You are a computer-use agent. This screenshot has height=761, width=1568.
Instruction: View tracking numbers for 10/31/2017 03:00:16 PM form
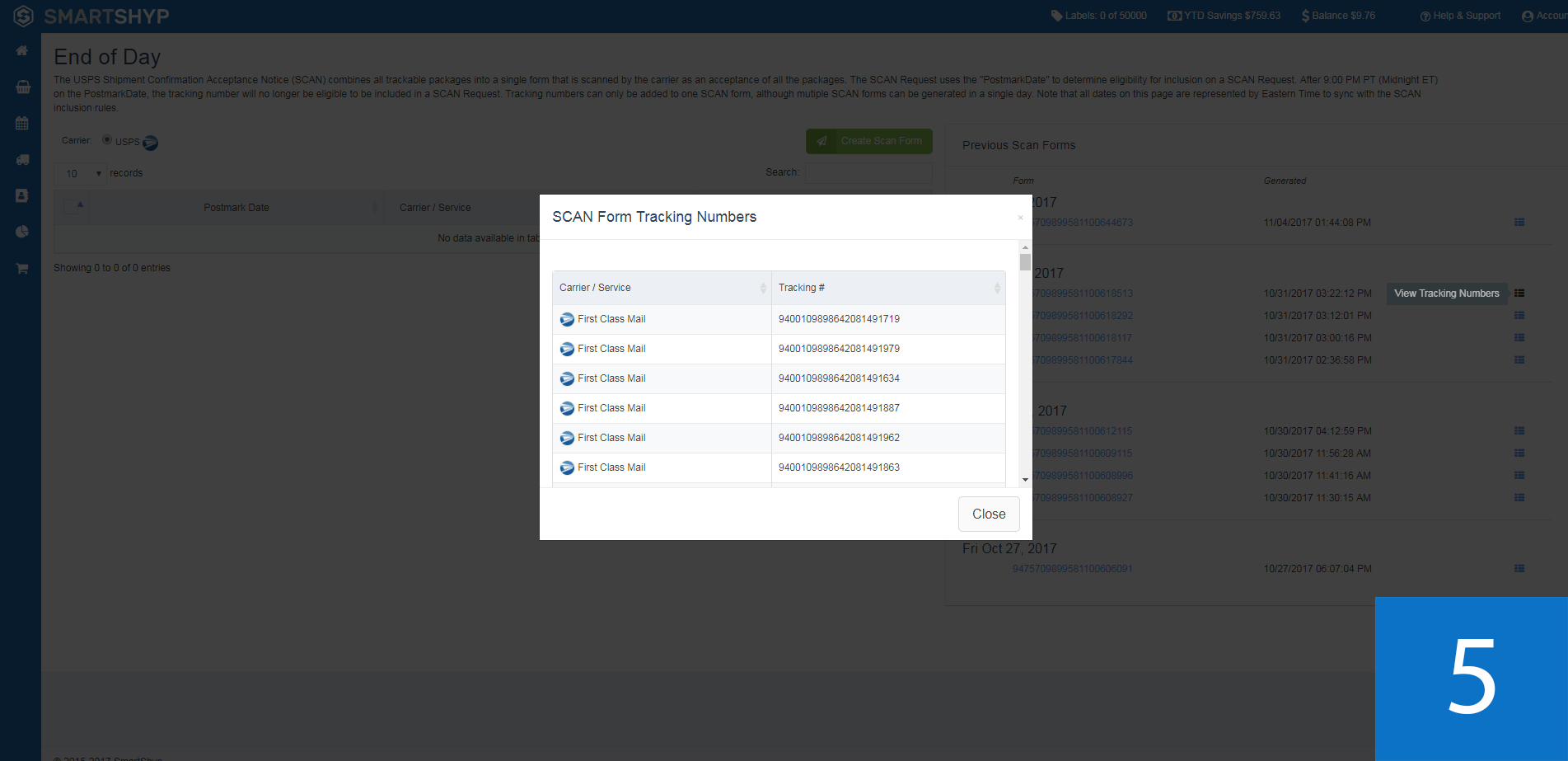[1519, 338]
